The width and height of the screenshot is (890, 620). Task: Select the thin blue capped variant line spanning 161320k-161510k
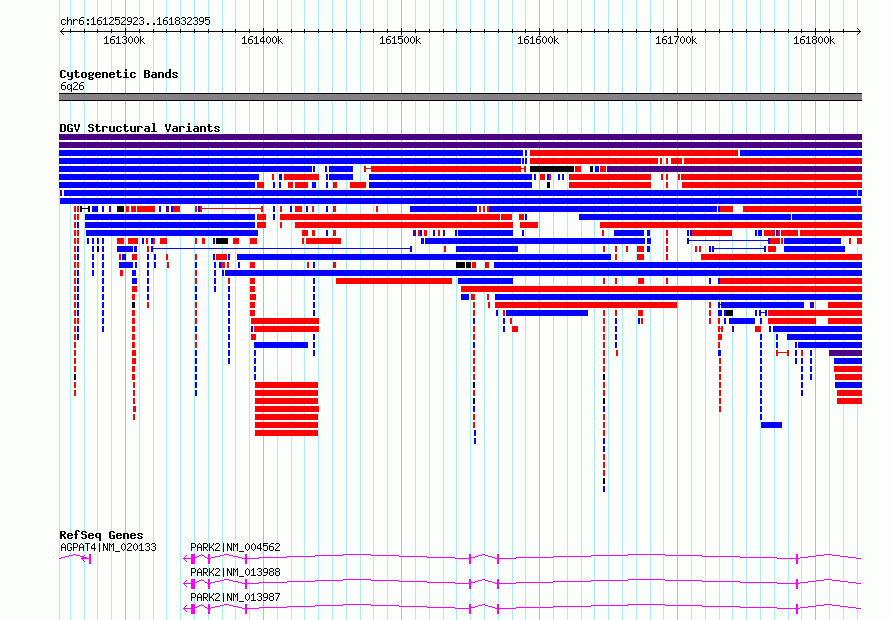tap(282, 249)
